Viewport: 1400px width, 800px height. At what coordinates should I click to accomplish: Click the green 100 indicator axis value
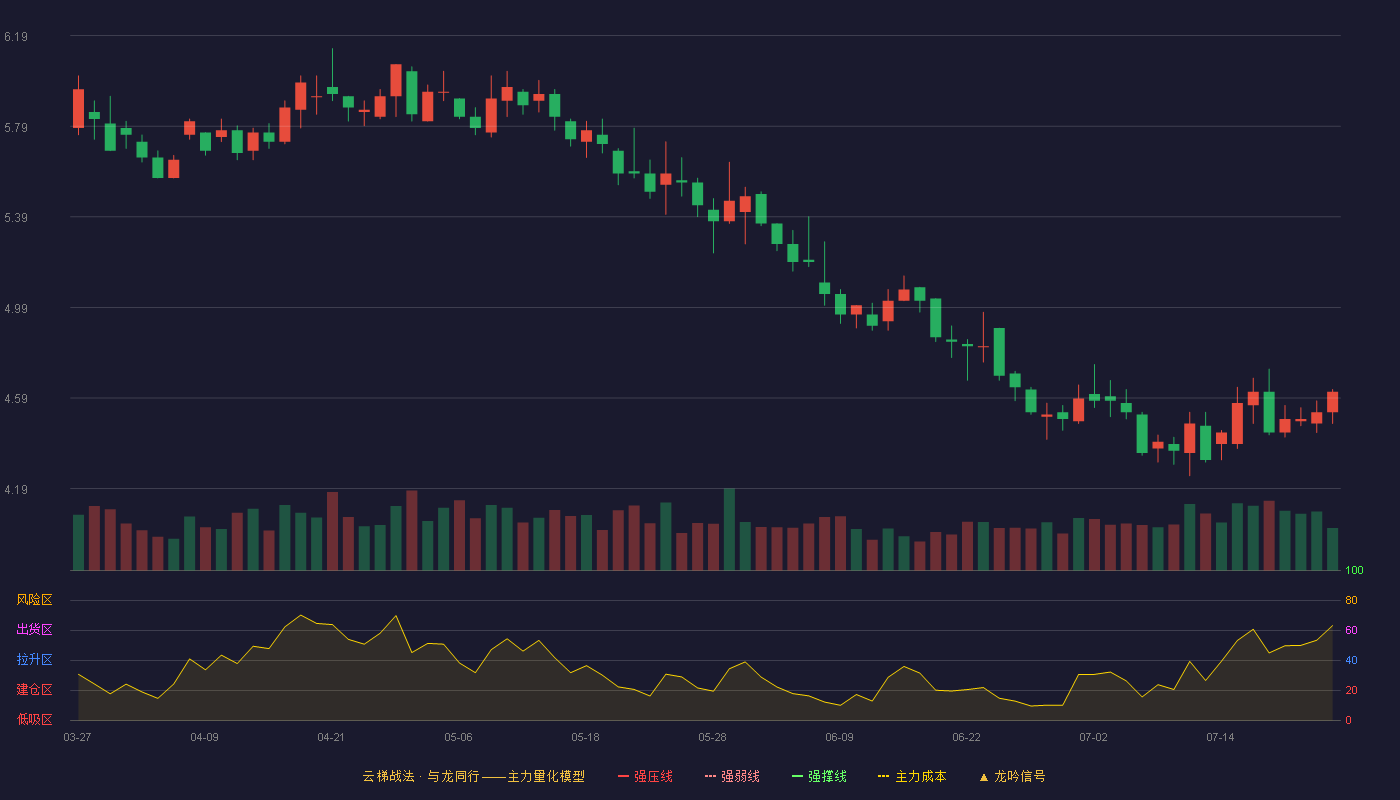click(x=1354, y=571)
